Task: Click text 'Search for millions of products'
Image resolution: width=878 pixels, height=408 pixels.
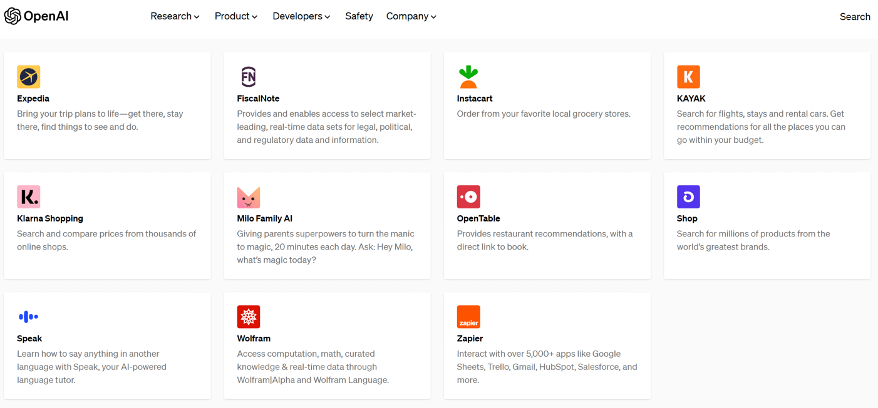Action: [x=734, y=233]
